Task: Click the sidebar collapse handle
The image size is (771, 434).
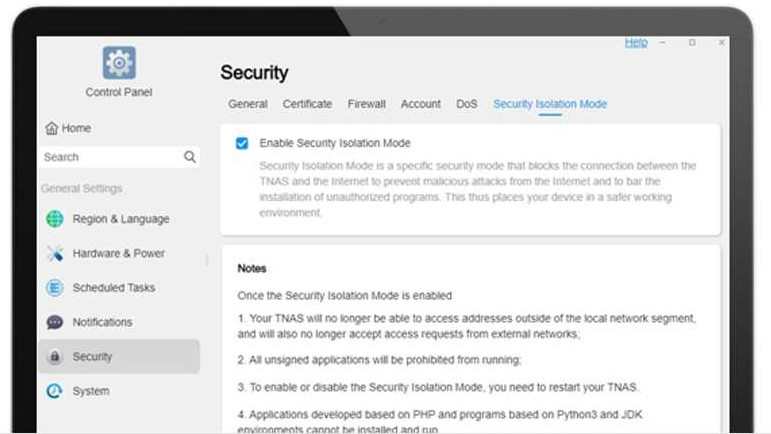Action: tap(207, 260)
